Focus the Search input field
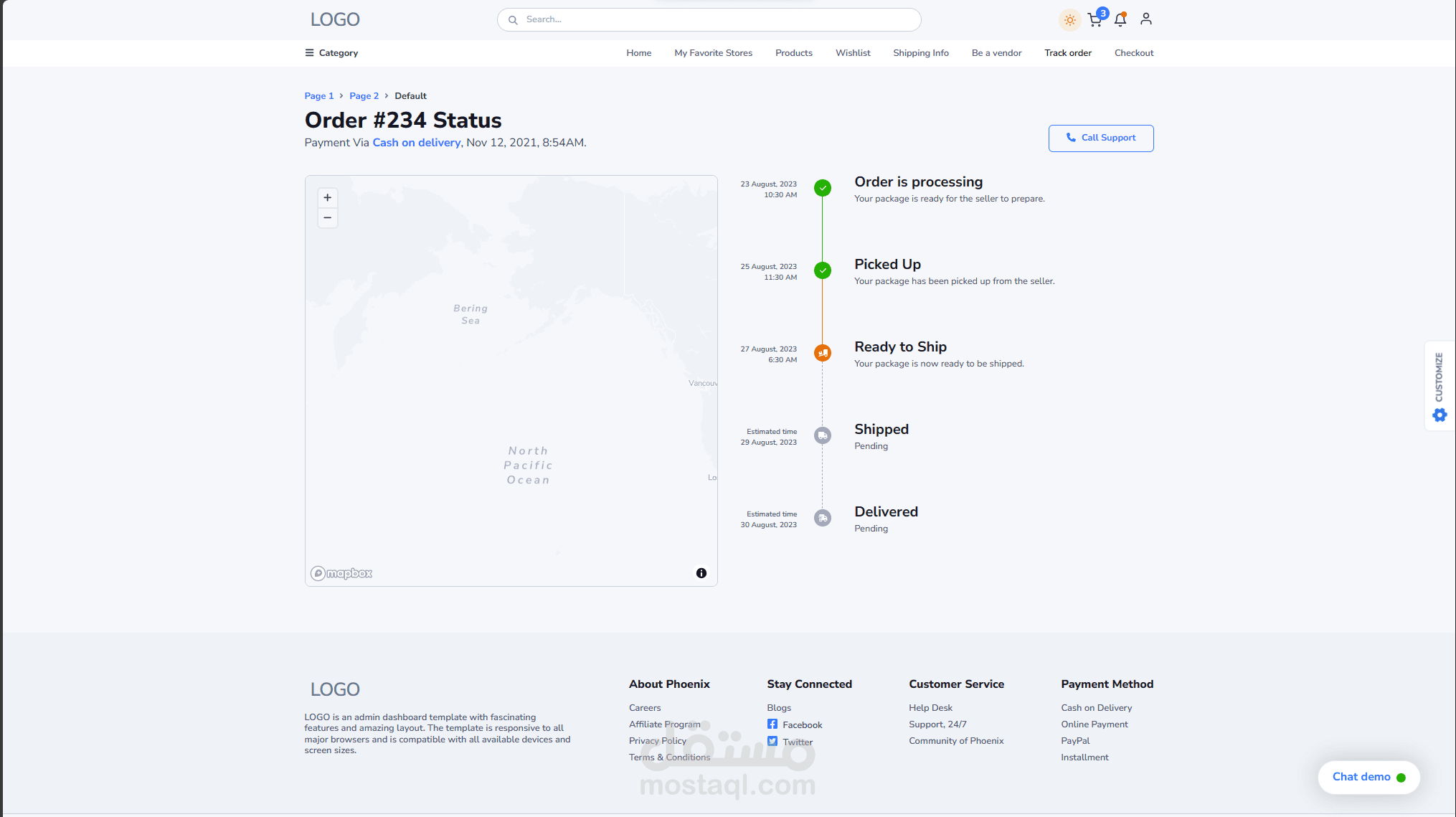1456x817 pixels. point(709,20)
